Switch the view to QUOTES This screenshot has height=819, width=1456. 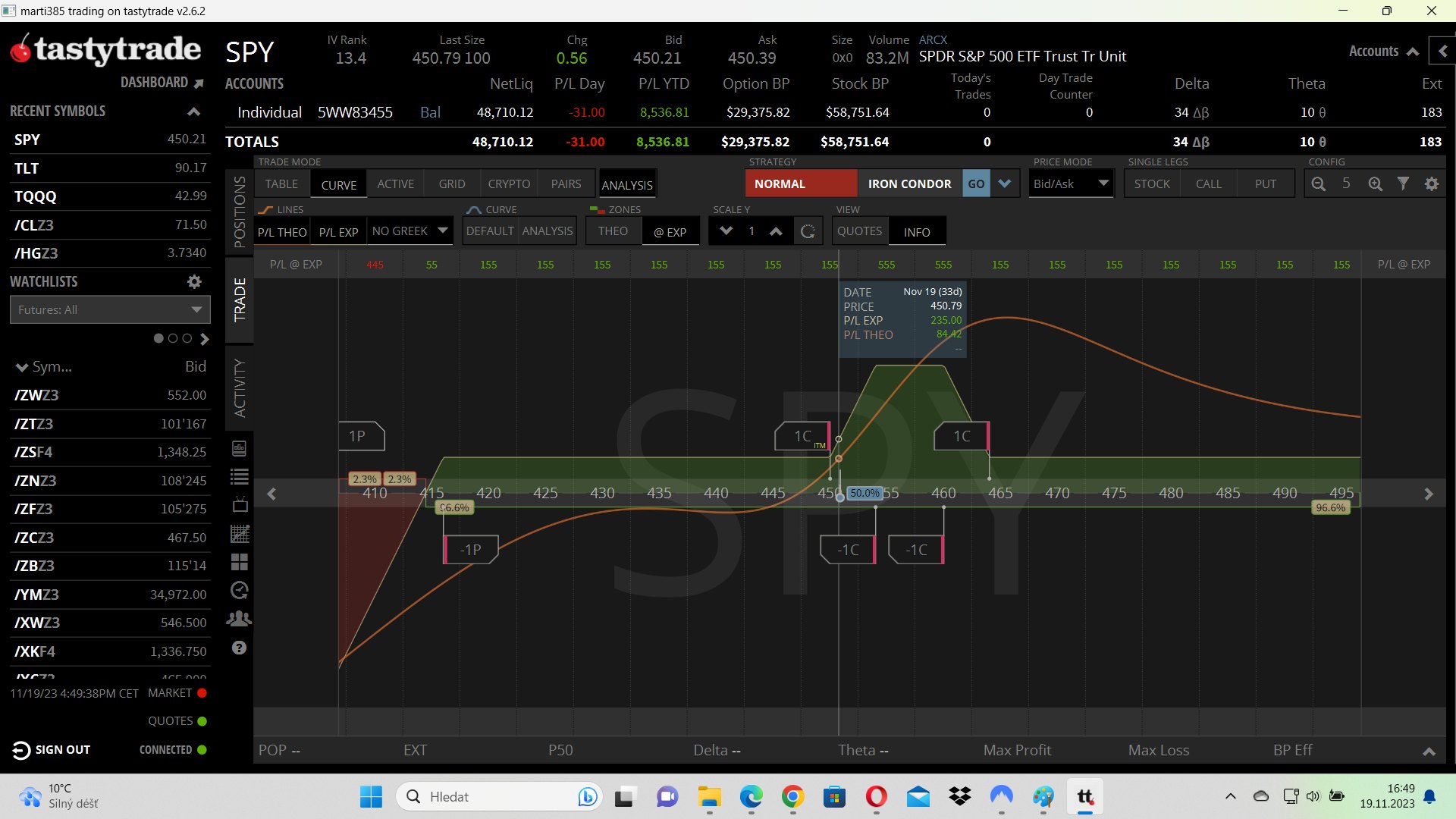click(859, 231)
